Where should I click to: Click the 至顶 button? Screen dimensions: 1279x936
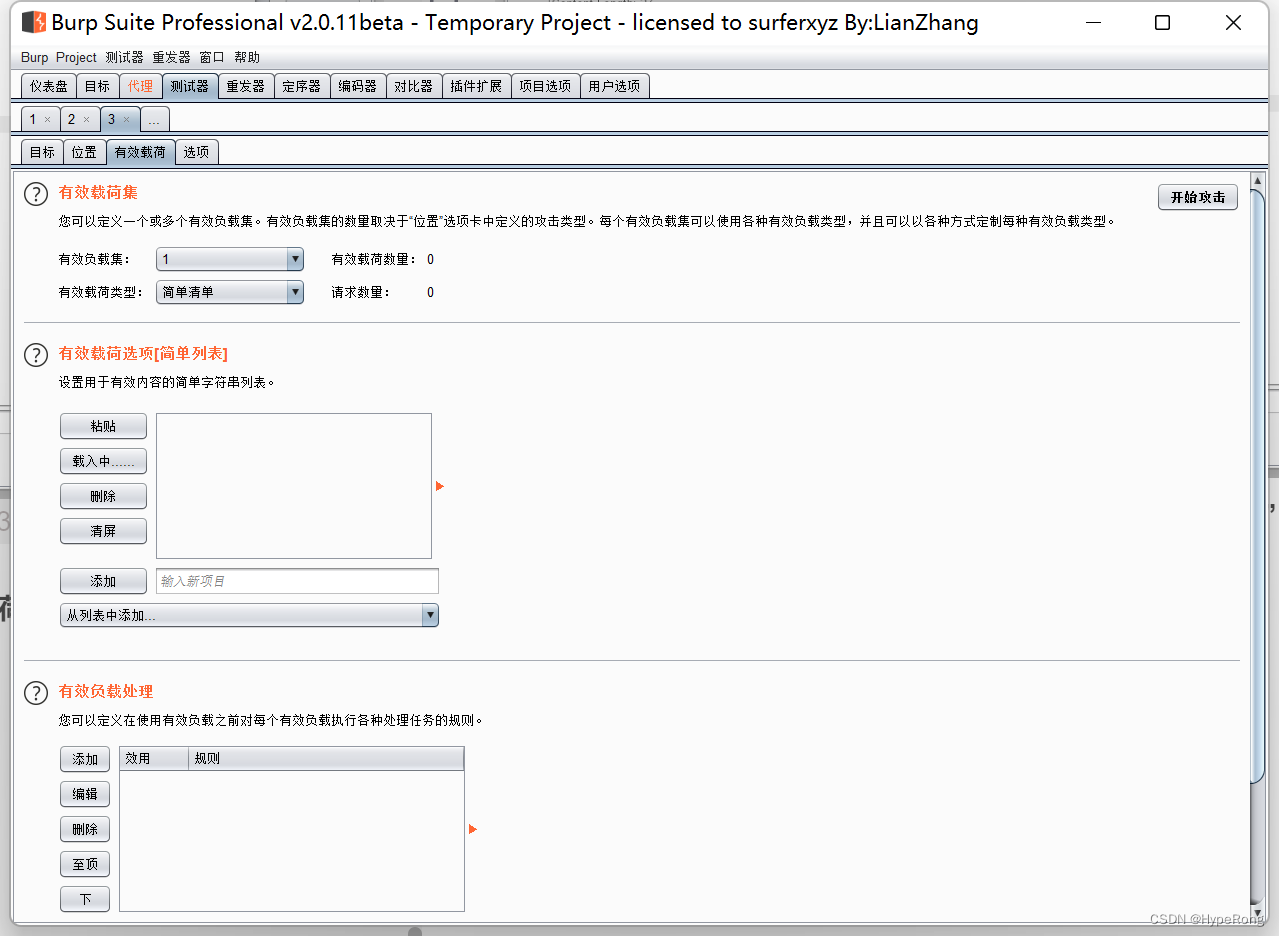tap(85, 864)
